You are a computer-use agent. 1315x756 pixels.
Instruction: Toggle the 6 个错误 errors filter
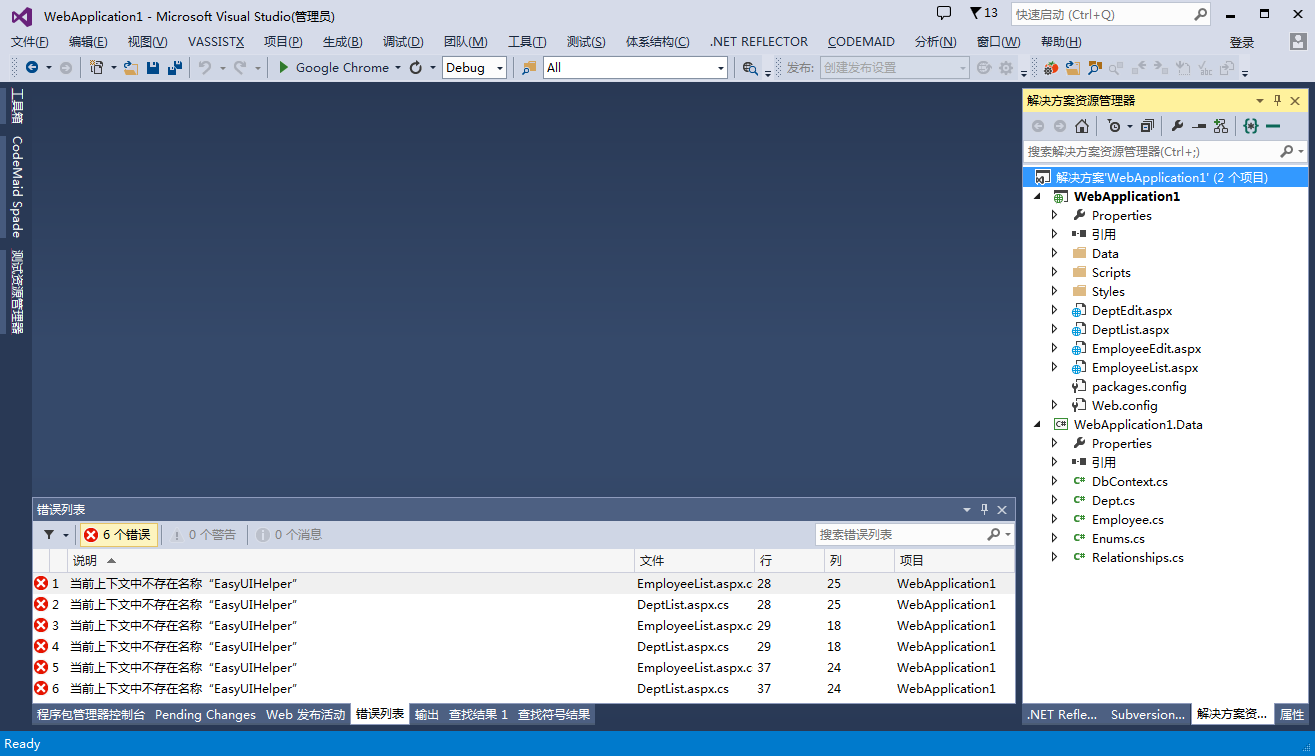pyautogui.click(x=118, y=535)
